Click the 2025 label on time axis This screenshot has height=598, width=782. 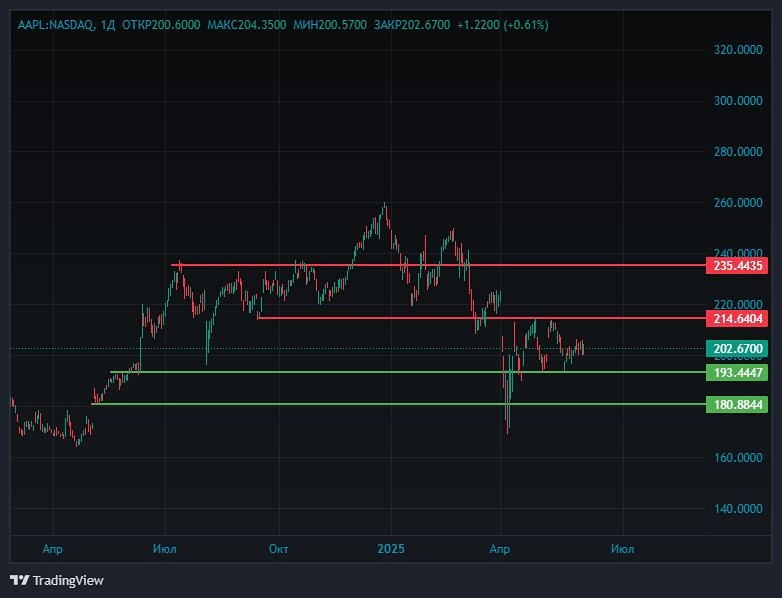tap(391, 549)
